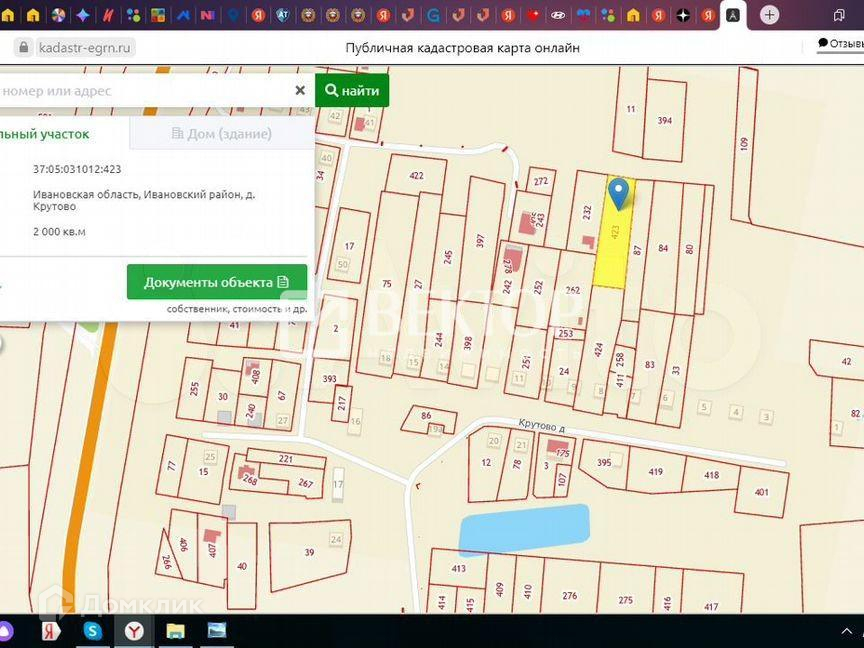This screenshot has height=648, width=864.
Task: Click land parcel 395 on the map
Action: 603,463
